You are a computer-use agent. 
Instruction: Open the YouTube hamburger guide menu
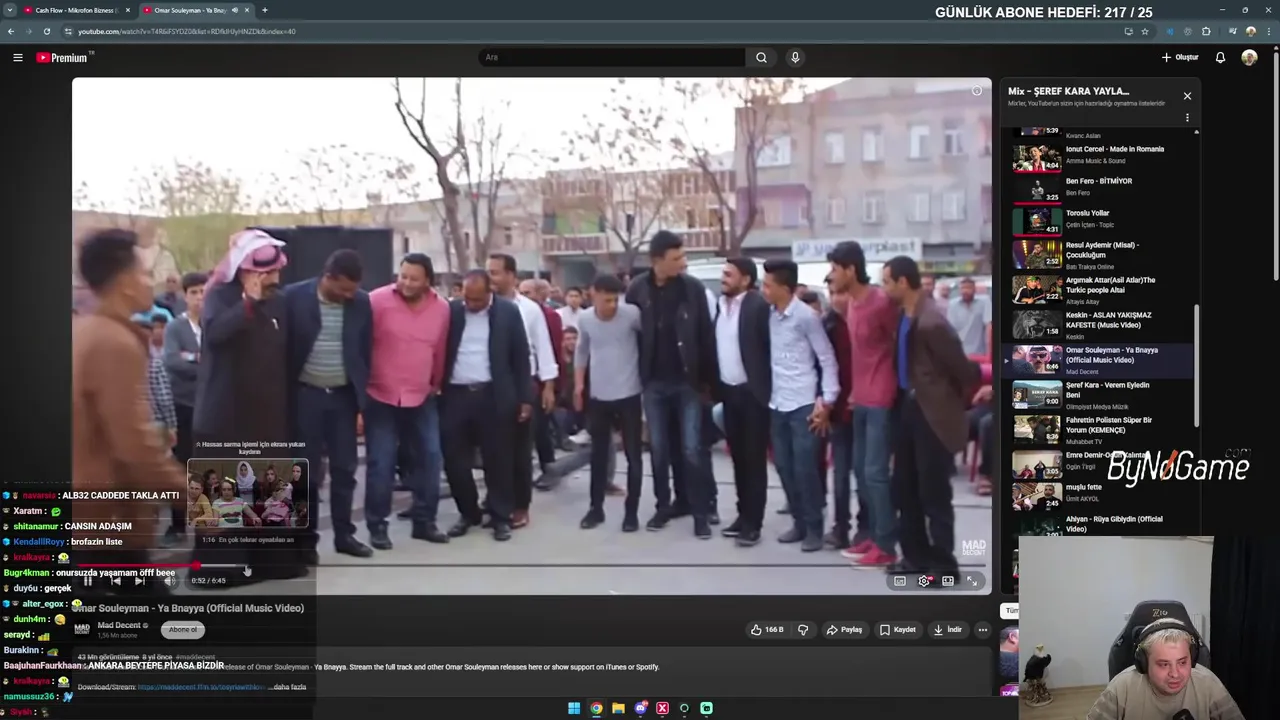click(18, 57)
